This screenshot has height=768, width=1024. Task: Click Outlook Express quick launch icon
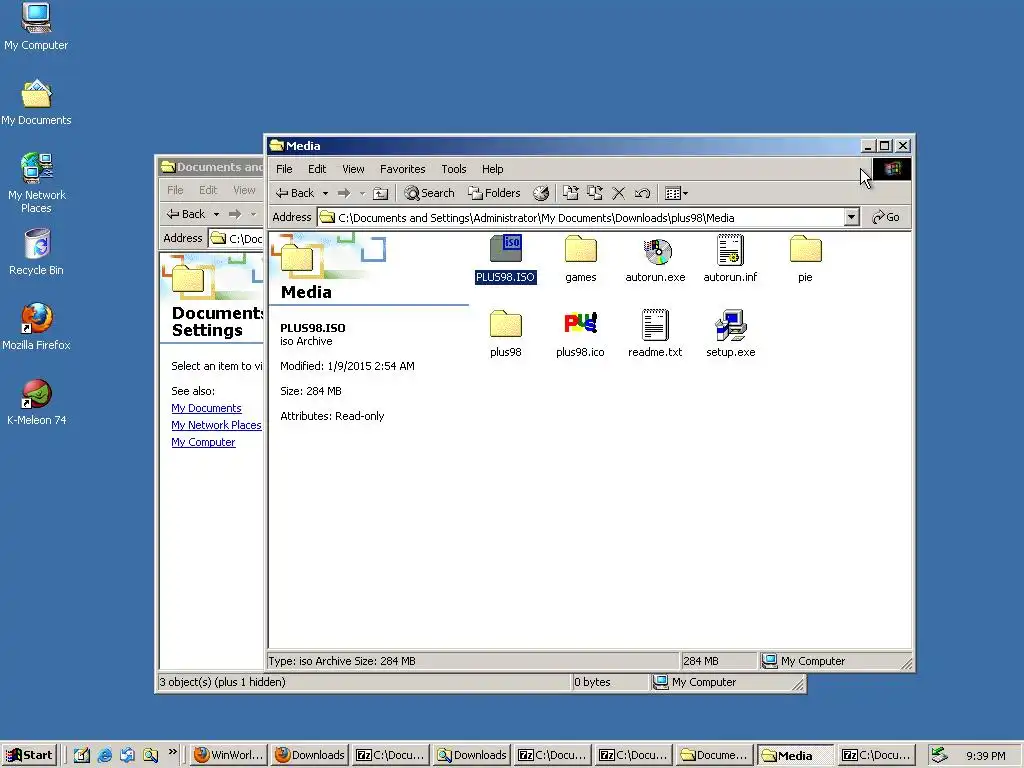pos(127,756)
